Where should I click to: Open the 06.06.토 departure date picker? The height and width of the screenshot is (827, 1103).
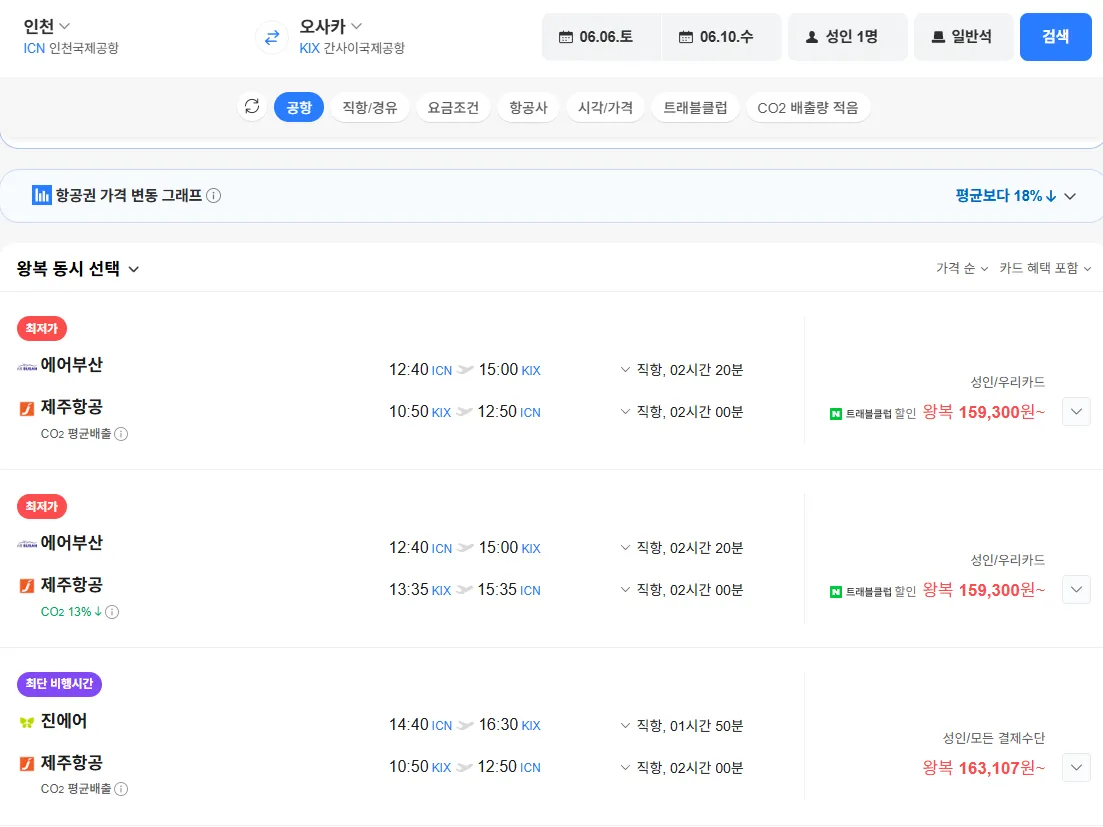click(x=601, y=37)
